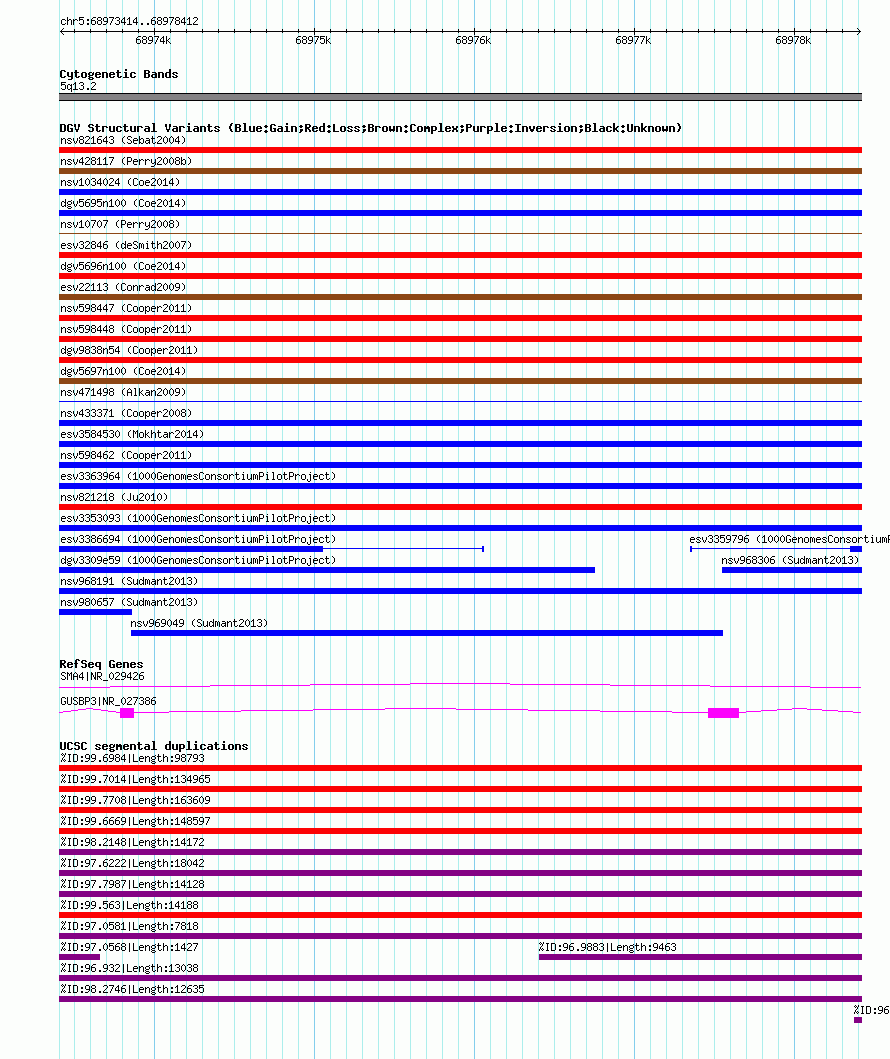
Task: Open esv32846 (deSmith2007) entry
Action: click(126, 245)
